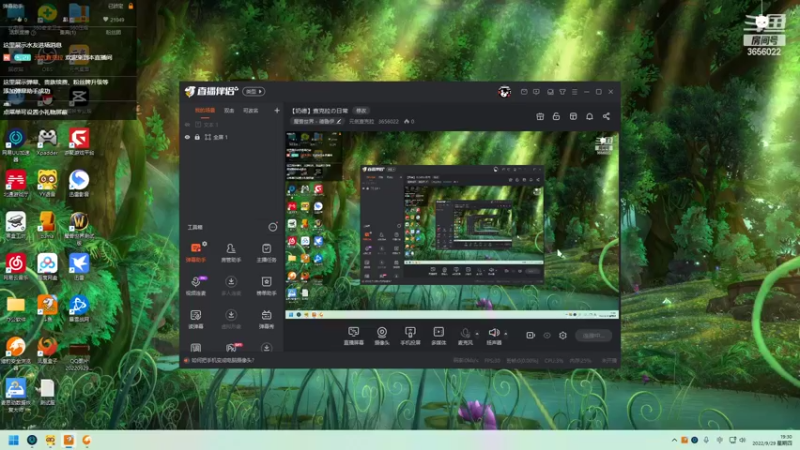Toggle visibility eye of 全屏 1 layer
800x450 pixels.
click(187, 137)
